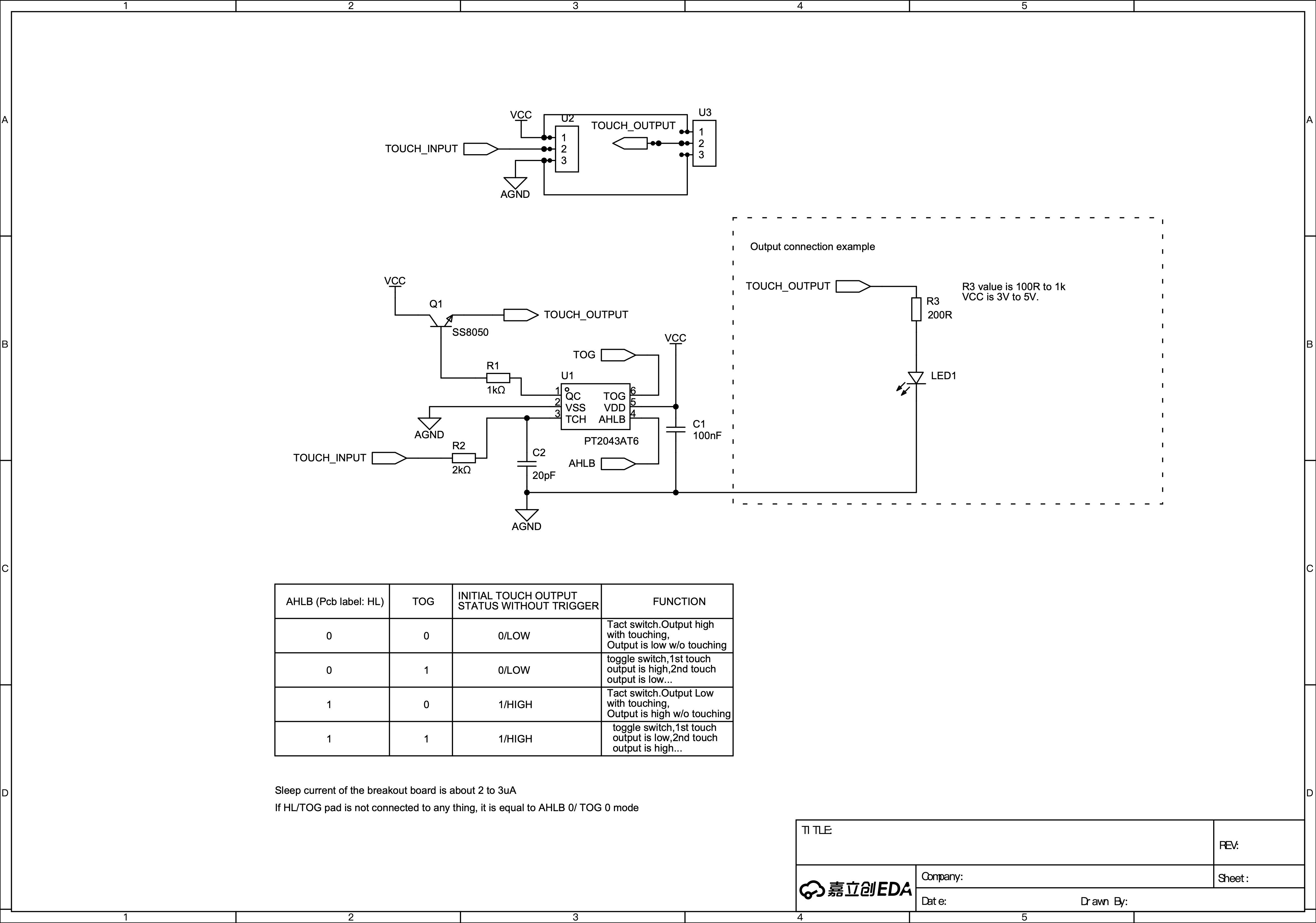
Task: Select the Q1 NPN transistor symbol
Action: point(441,321)
